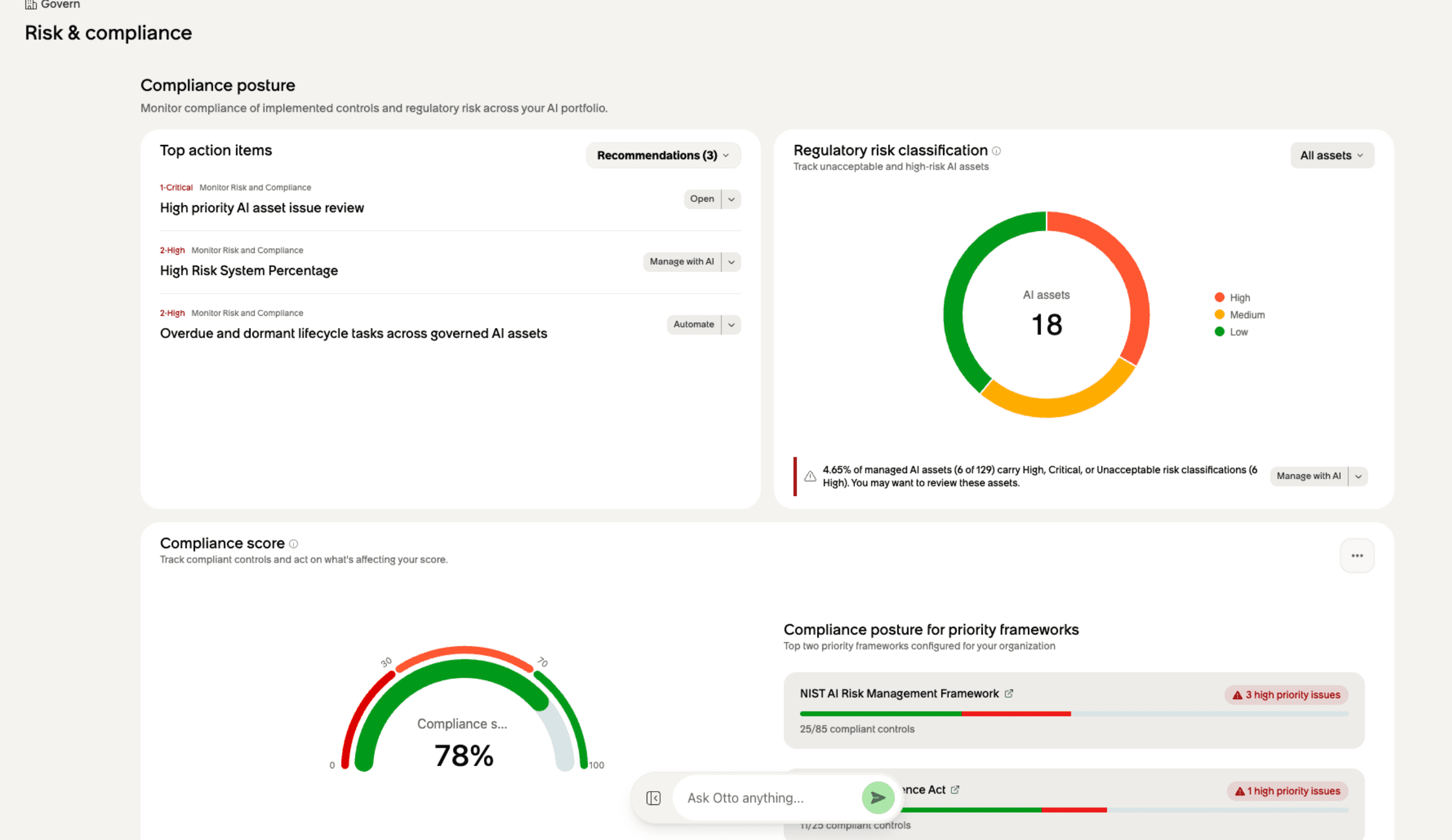Click the AI assets 18 count
The height and width of the screenshot is (840, 1452).
(1046, 324)
